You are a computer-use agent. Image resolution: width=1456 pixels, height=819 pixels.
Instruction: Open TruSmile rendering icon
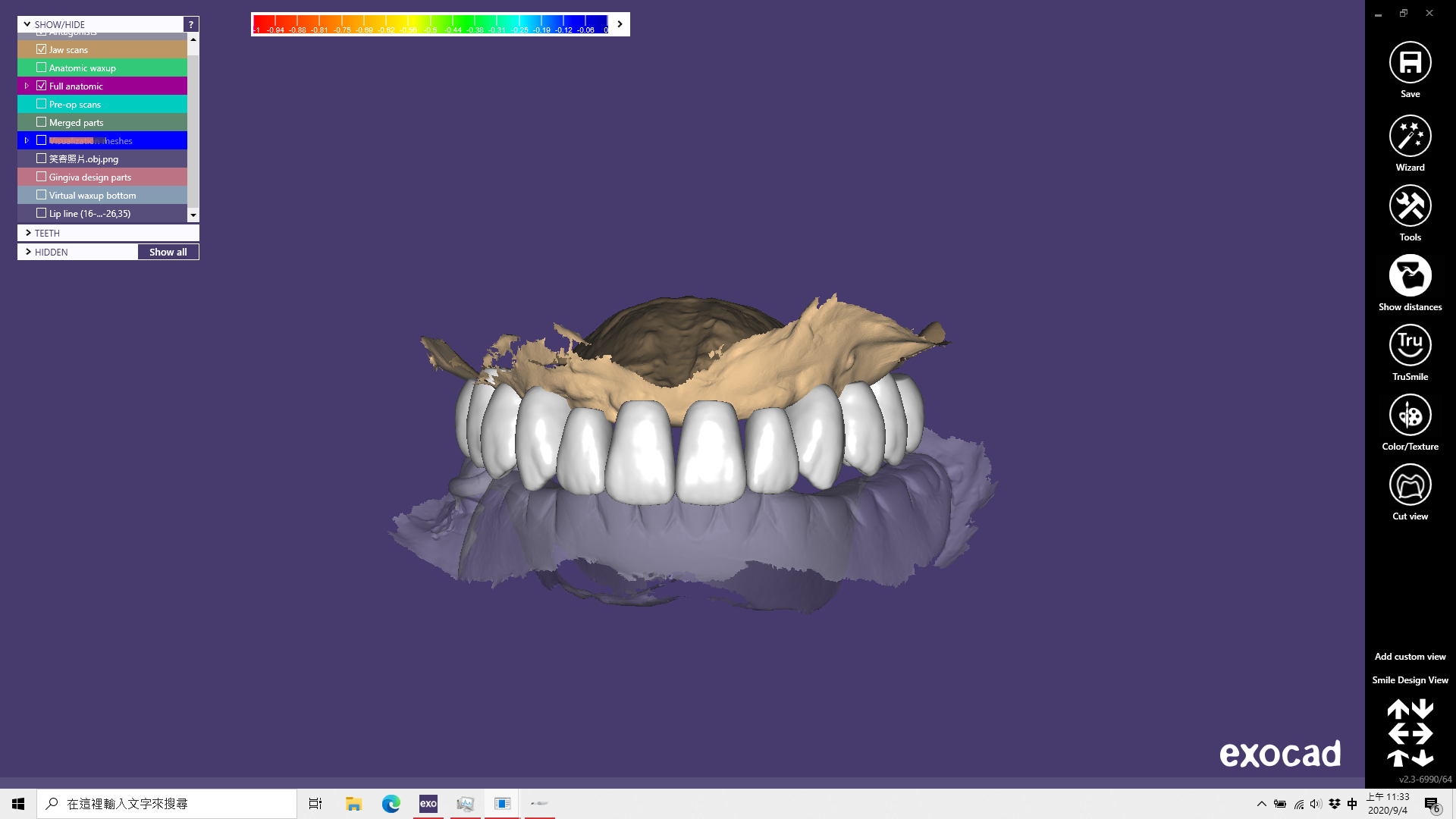click(x=1410, y=345)
